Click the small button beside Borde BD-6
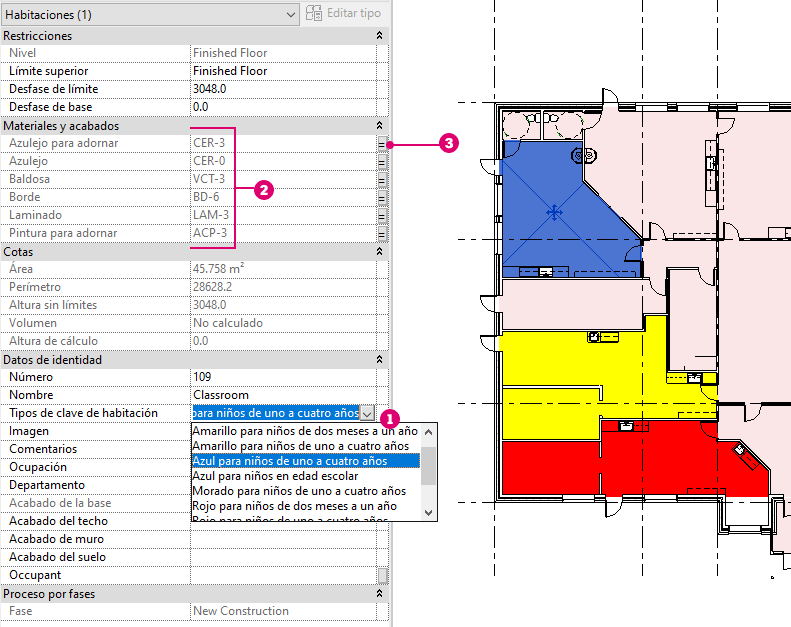The height and width of the screenshot is (627, 791). 382,197
